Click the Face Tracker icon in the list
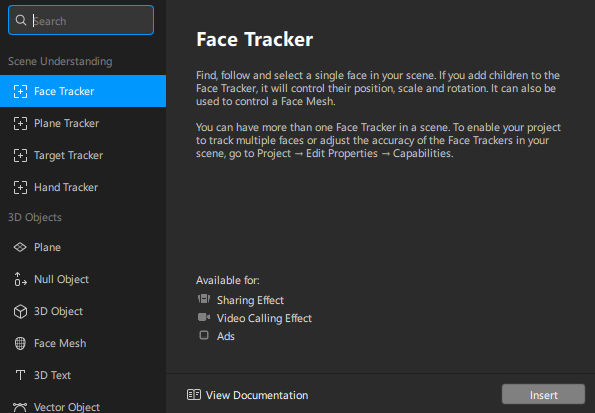The image size is (595, 413). [20, 91]
